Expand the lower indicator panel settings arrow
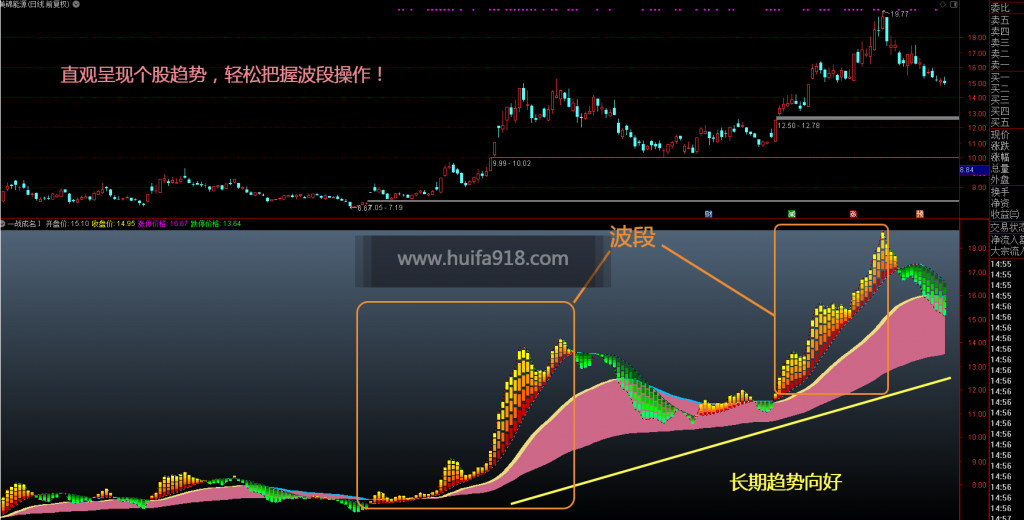The height and width of the screenshot is (520, 1024). [x=4, y=223]
